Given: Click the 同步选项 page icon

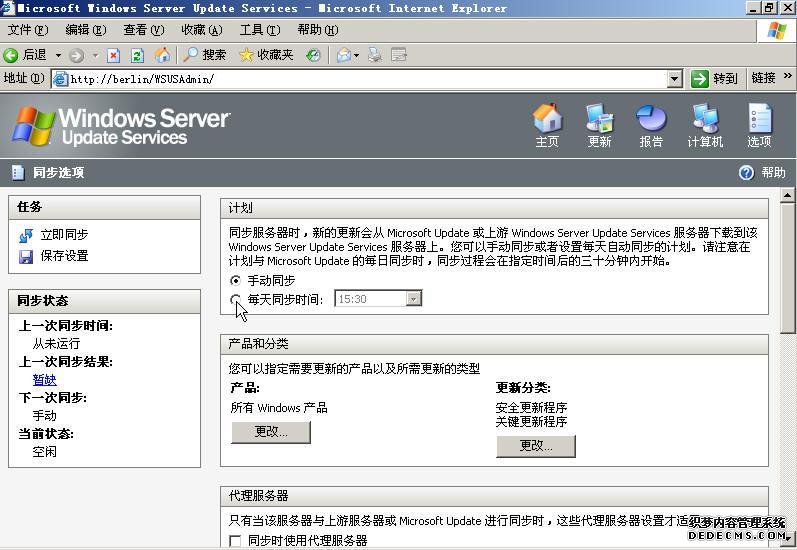Looking at the screenshot, I should coord(18,173).
